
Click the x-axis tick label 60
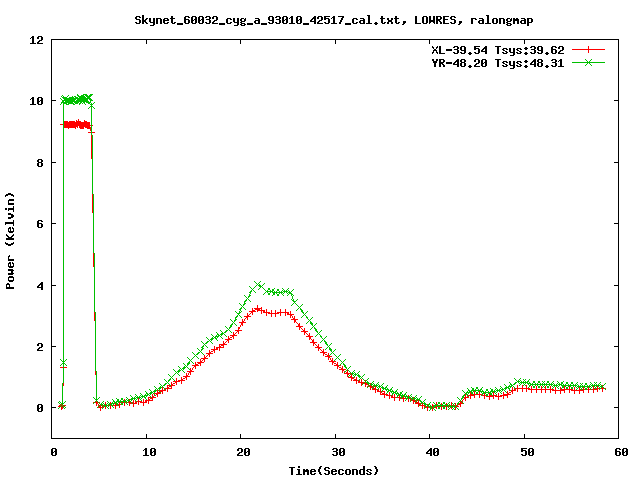(621, 452)
